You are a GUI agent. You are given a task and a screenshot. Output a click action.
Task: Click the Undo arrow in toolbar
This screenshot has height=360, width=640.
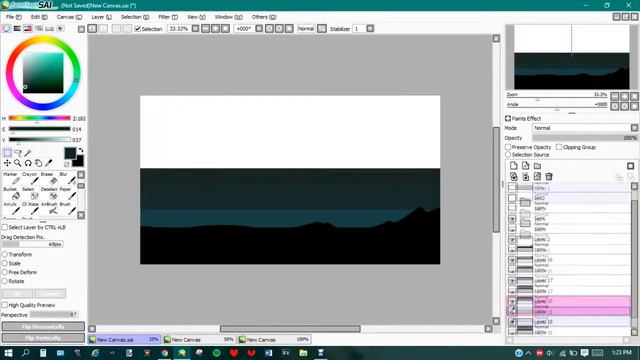(x=92, y=29)
